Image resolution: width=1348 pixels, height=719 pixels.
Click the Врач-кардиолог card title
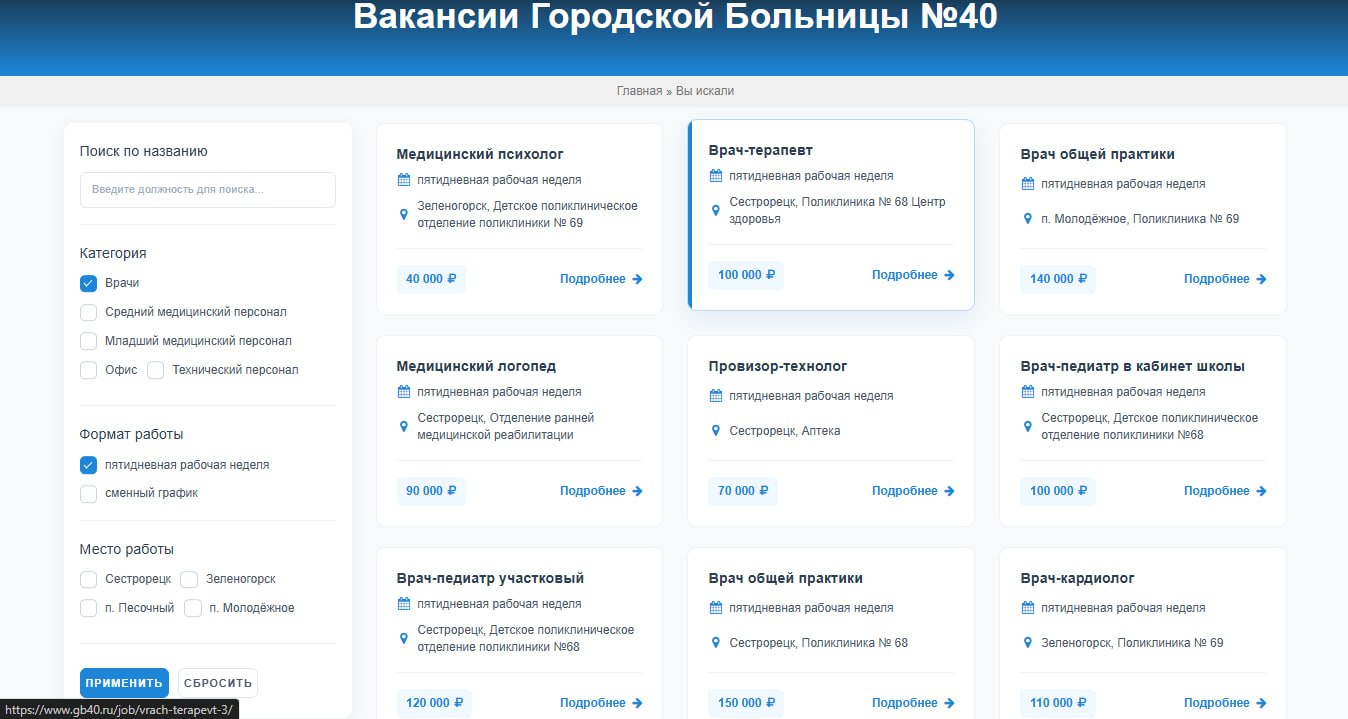[1078, 578]
